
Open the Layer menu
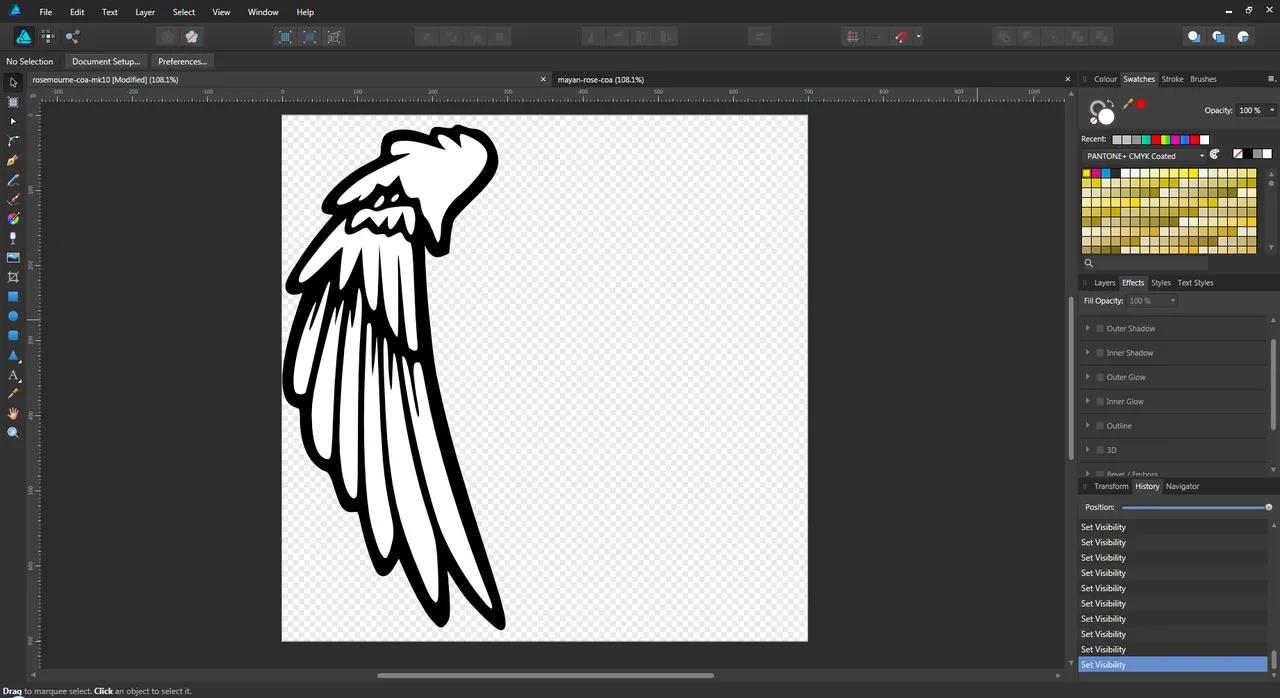pos(145,12)
